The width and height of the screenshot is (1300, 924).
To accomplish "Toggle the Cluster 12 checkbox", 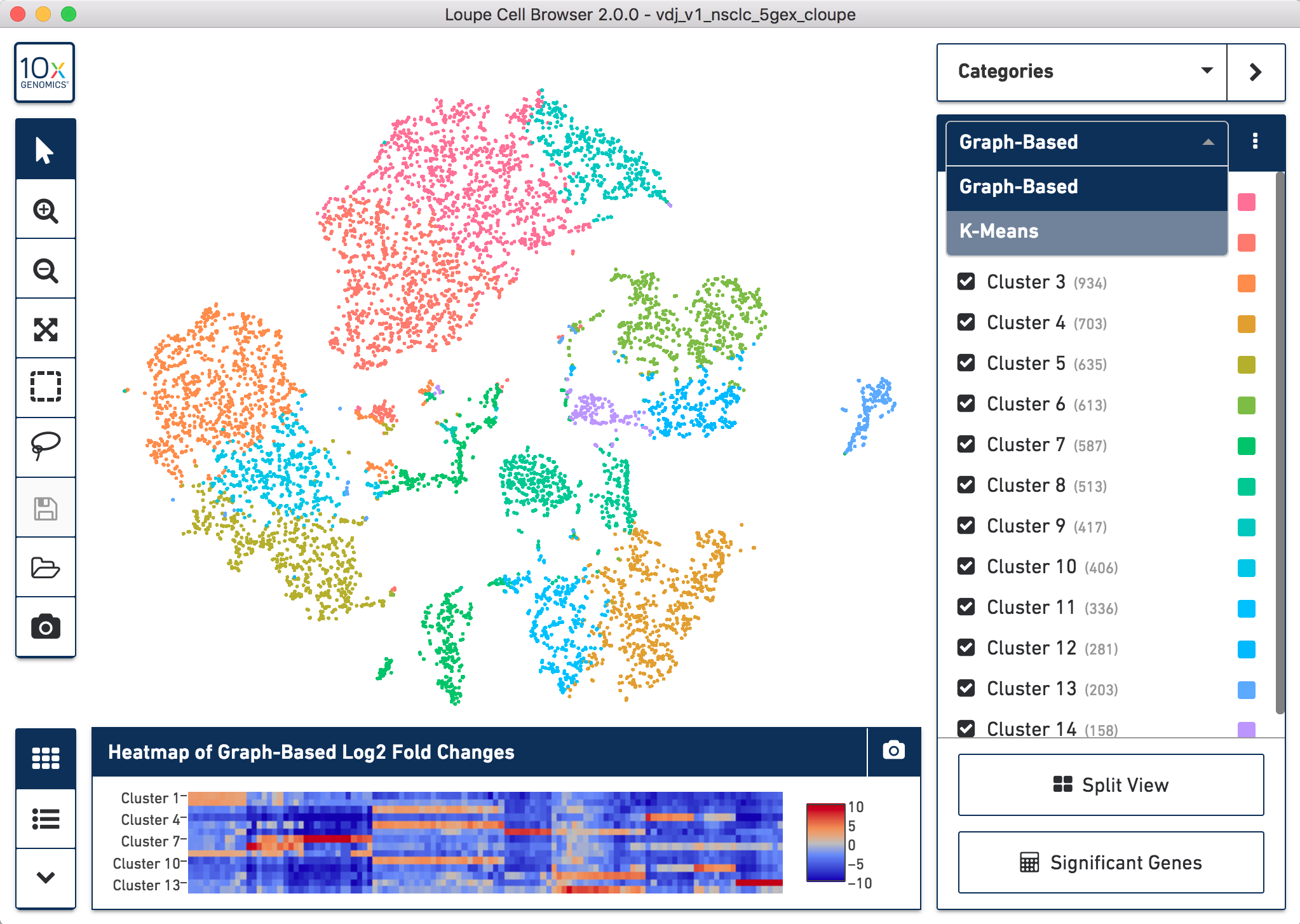I will (966, 648).
